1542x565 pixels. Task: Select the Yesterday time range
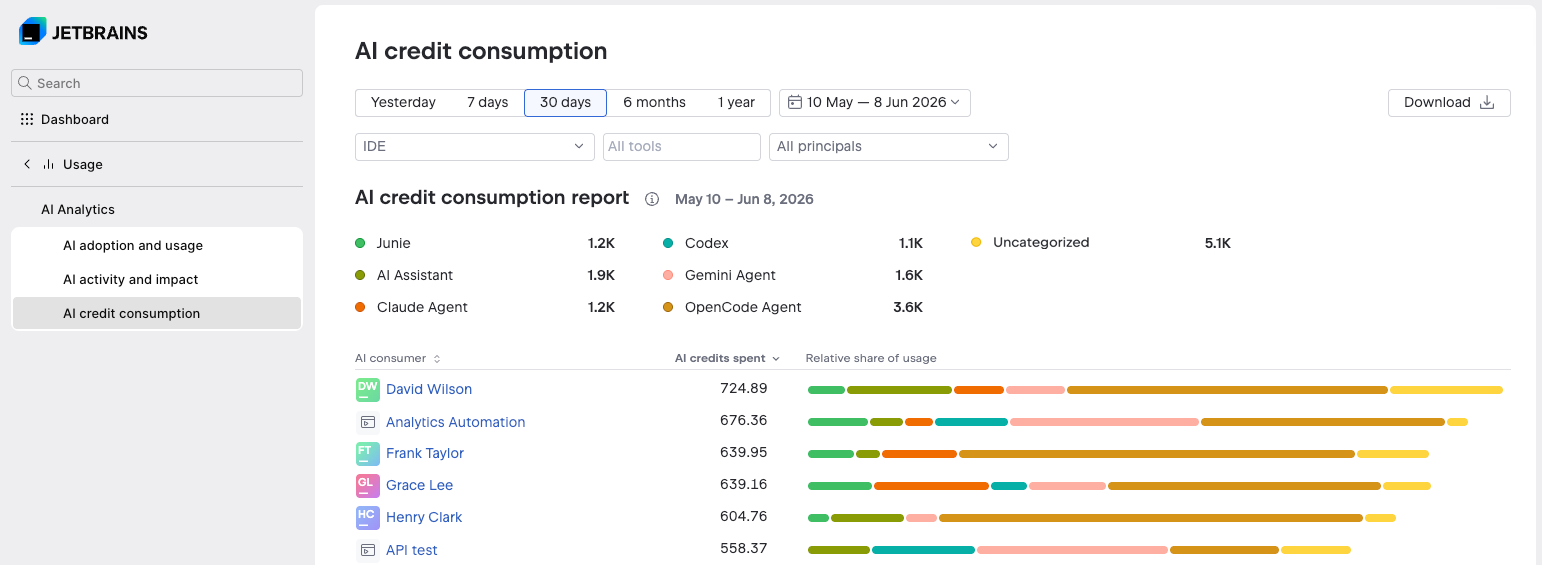(403, 102)
